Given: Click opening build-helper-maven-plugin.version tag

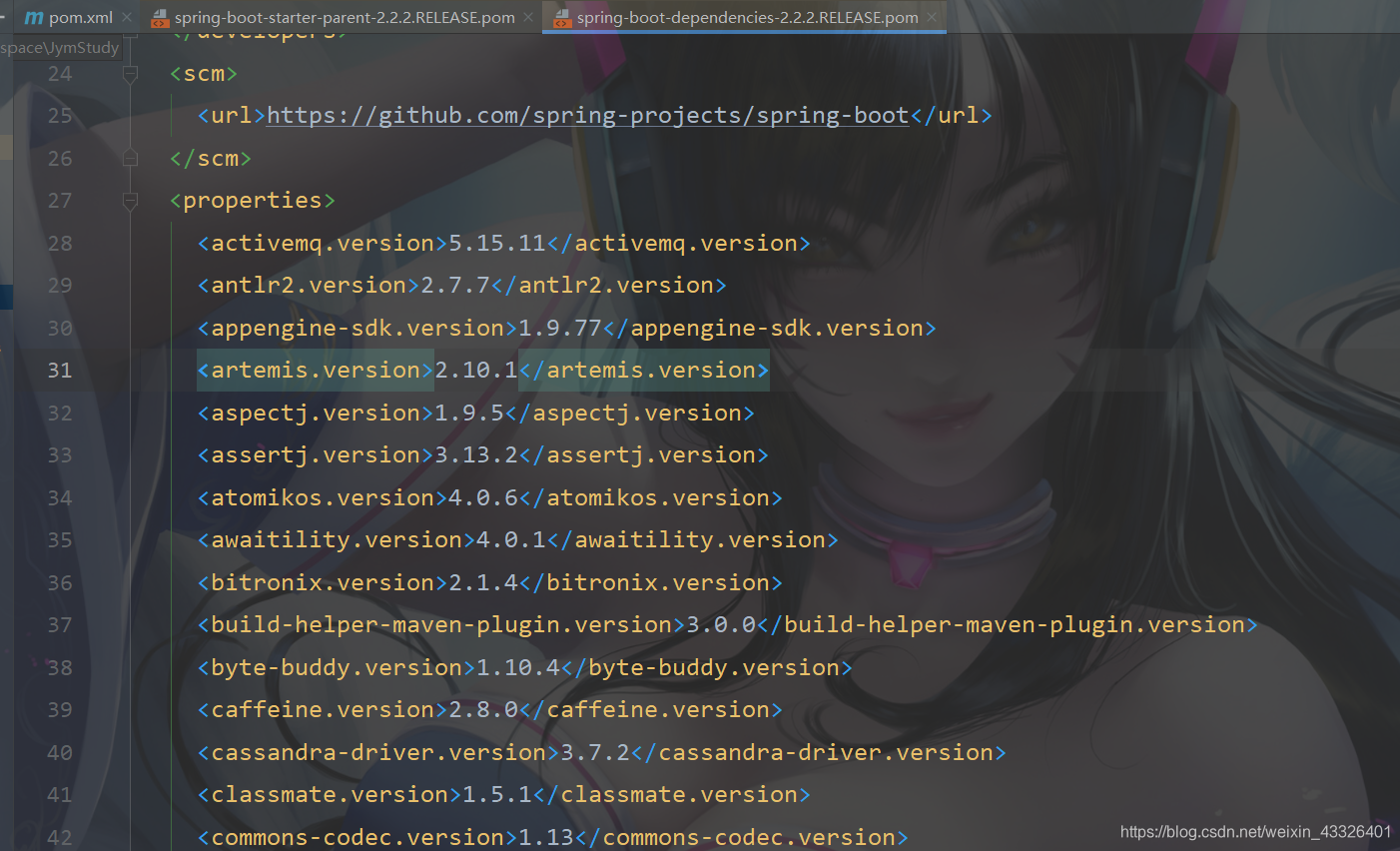Looking at the screenshot, I should (441, 625).
